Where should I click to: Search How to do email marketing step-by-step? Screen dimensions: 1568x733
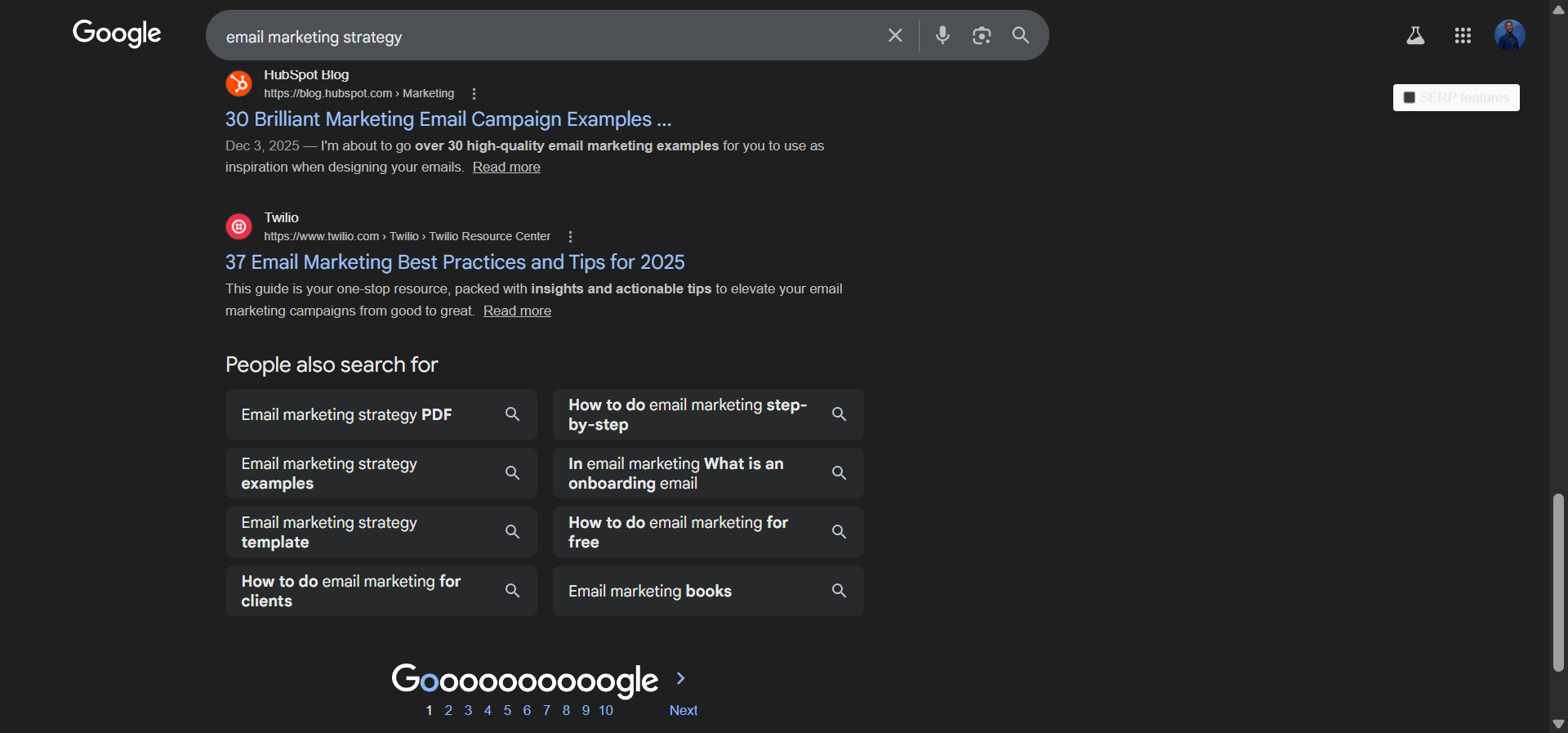coord(708,414)
